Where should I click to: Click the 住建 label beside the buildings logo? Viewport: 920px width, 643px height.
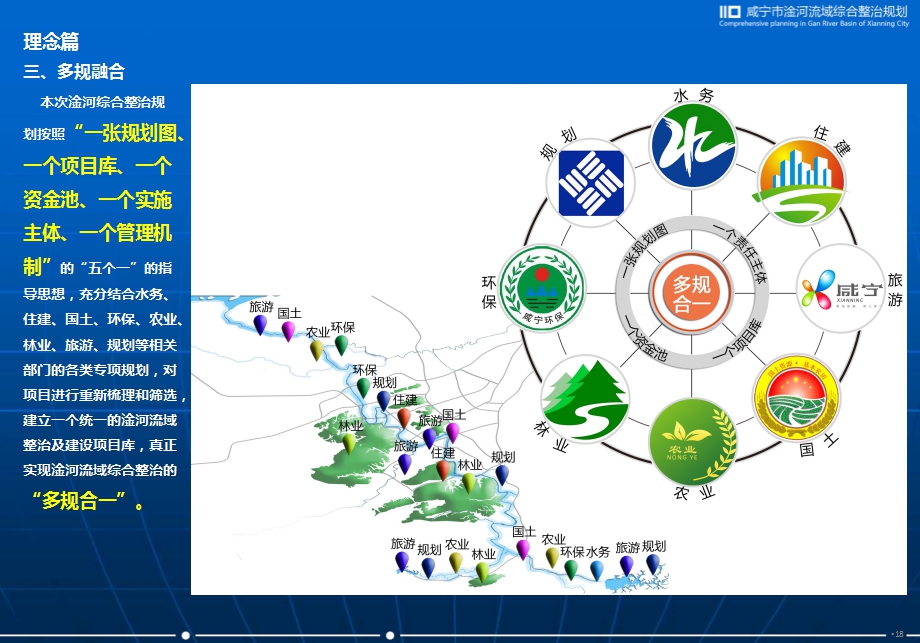pos(832,141)
